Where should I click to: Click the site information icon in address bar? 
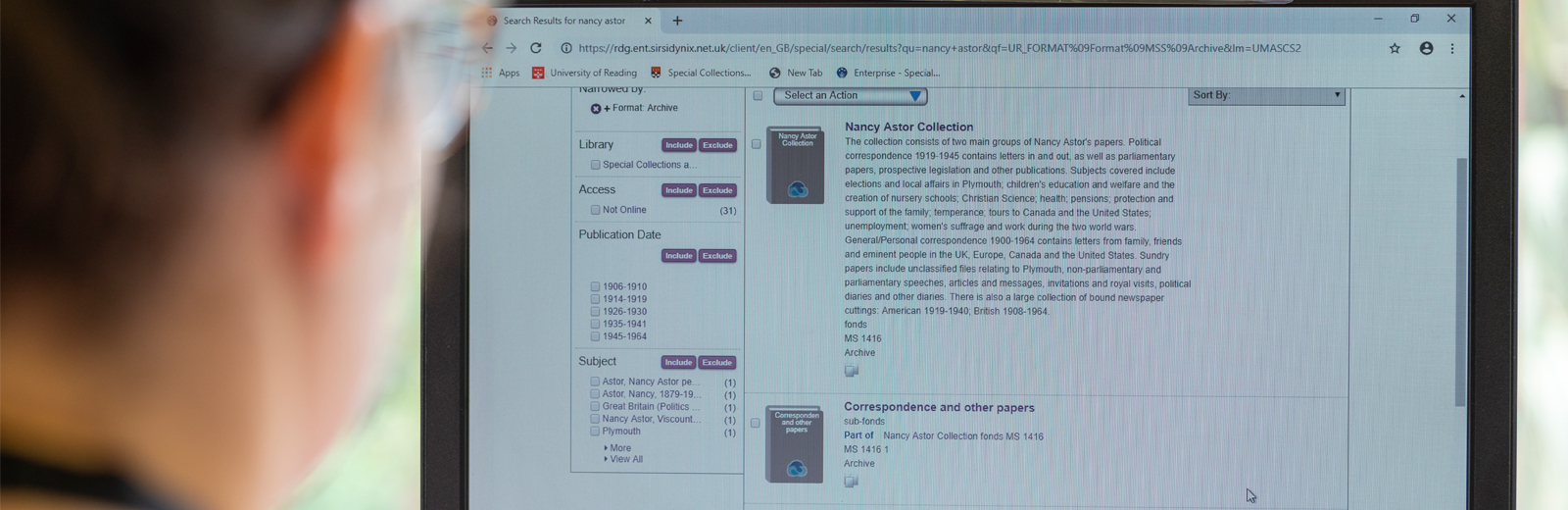(566, 48)
